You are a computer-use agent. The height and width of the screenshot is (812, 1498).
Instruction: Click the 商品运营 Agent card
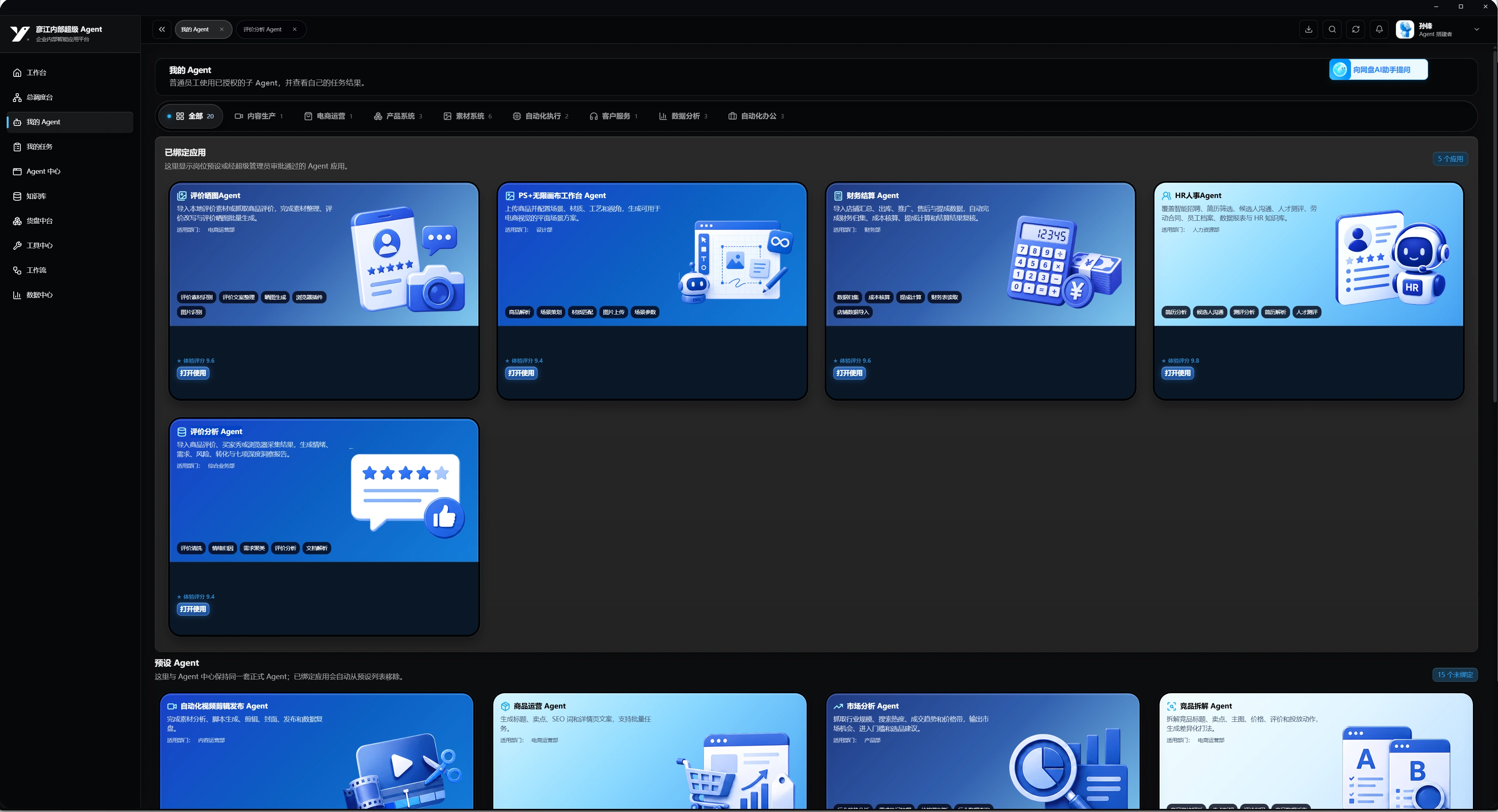[649, 751]
